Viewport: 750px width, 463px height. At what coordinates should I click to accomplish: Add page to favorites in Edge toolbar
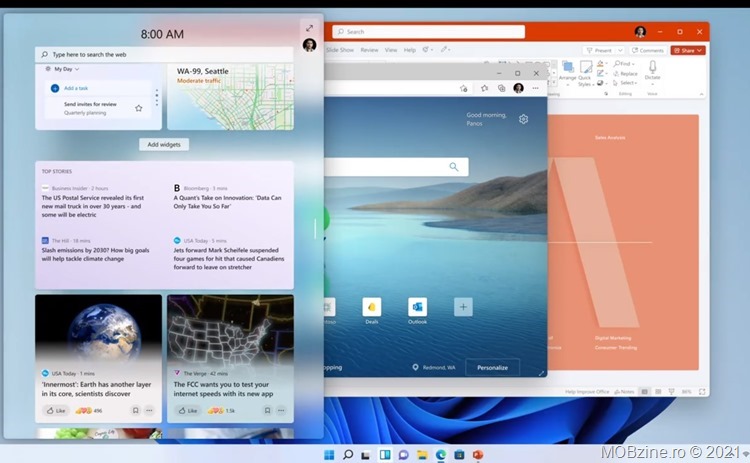point(463,88)
